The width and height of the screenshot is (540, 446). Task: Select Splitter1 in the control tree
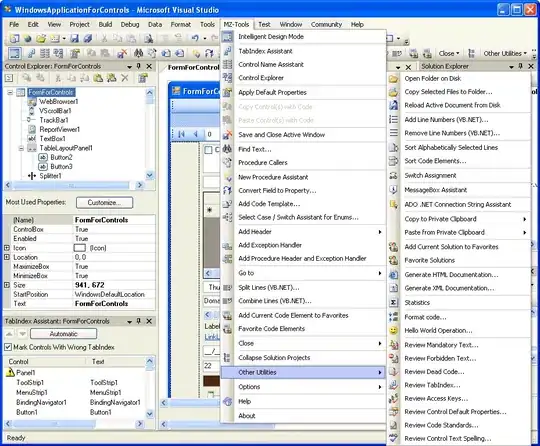(x=50, y=176)
